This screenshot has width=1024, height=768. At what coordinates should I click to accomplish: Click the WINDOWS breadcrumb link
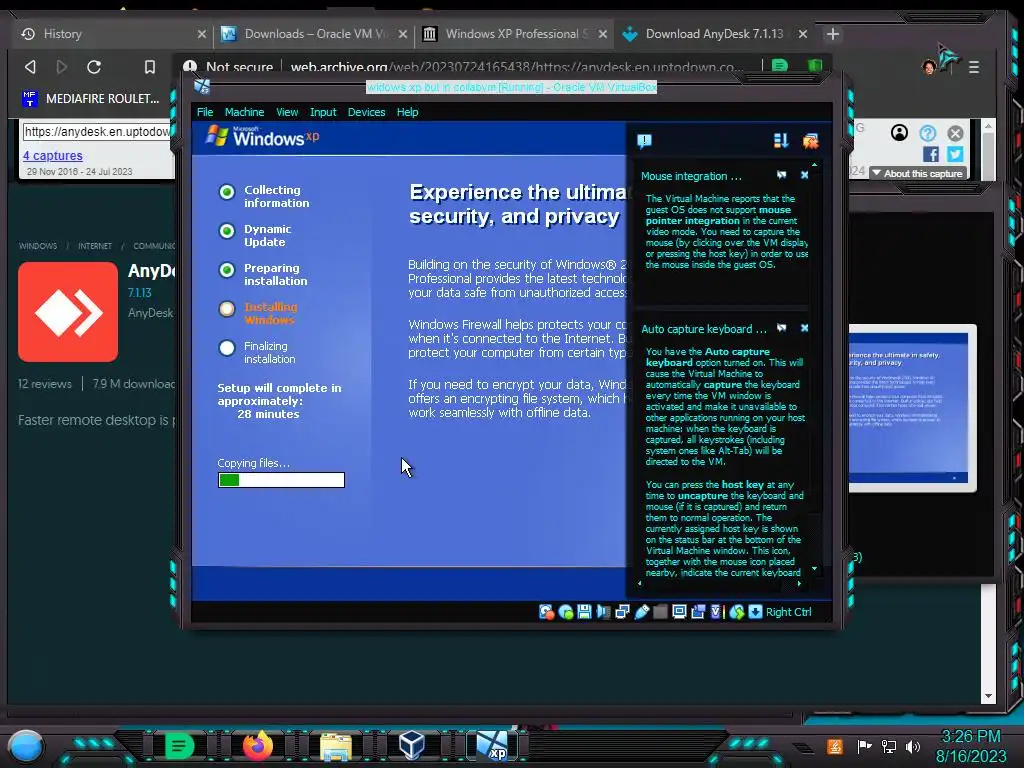[x=38, y=246]
